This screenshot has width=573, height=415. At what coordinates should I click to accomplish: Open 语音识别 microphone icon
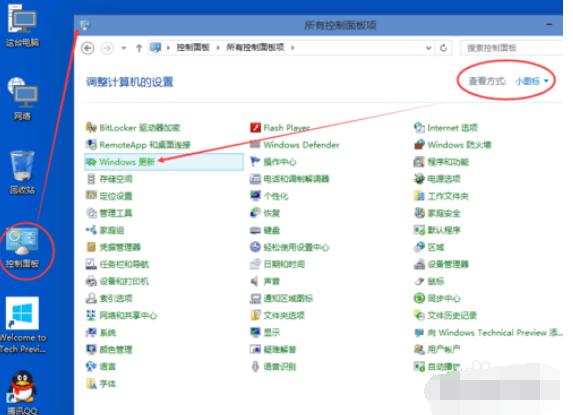coord(255,366)
